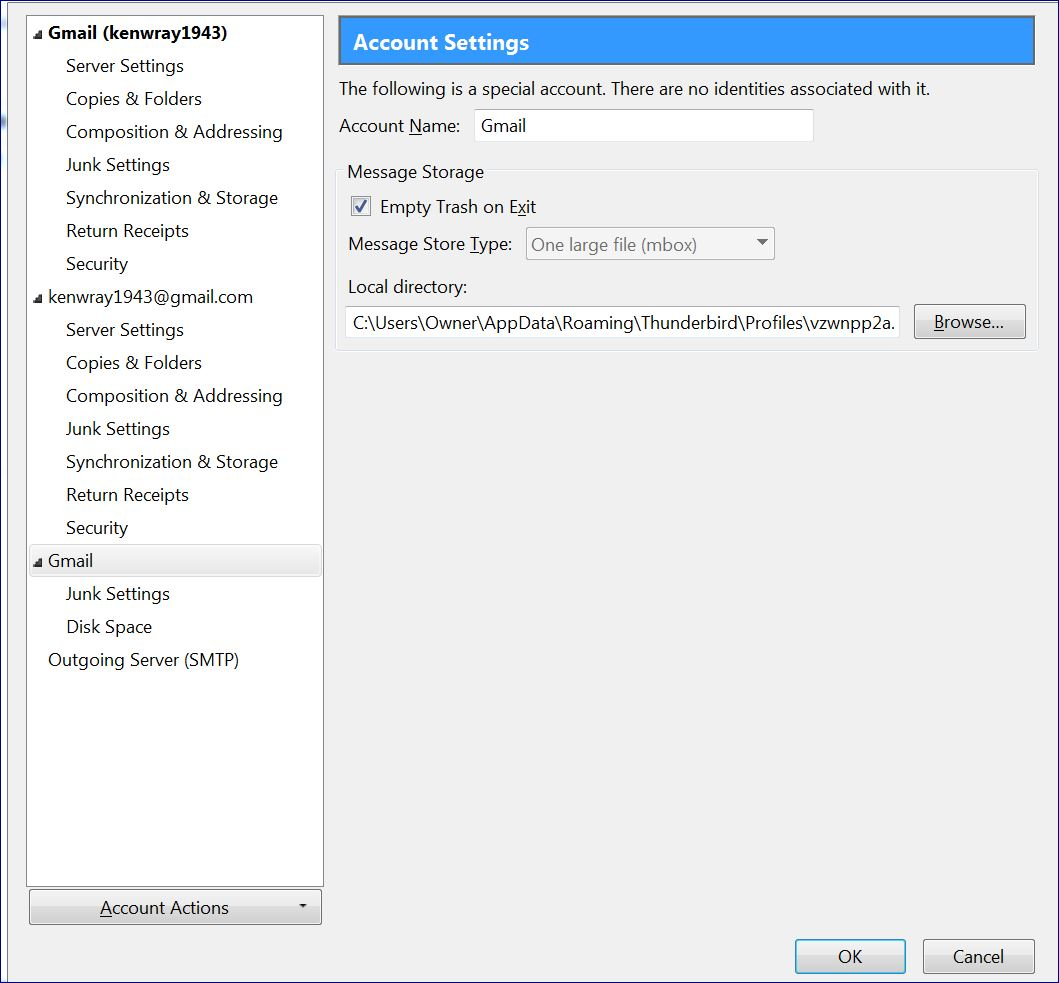The image size is (1059, 983).
Task: Open Synchronization & Storage under Gmail (kenwray1943)
Action: [172, 199]
